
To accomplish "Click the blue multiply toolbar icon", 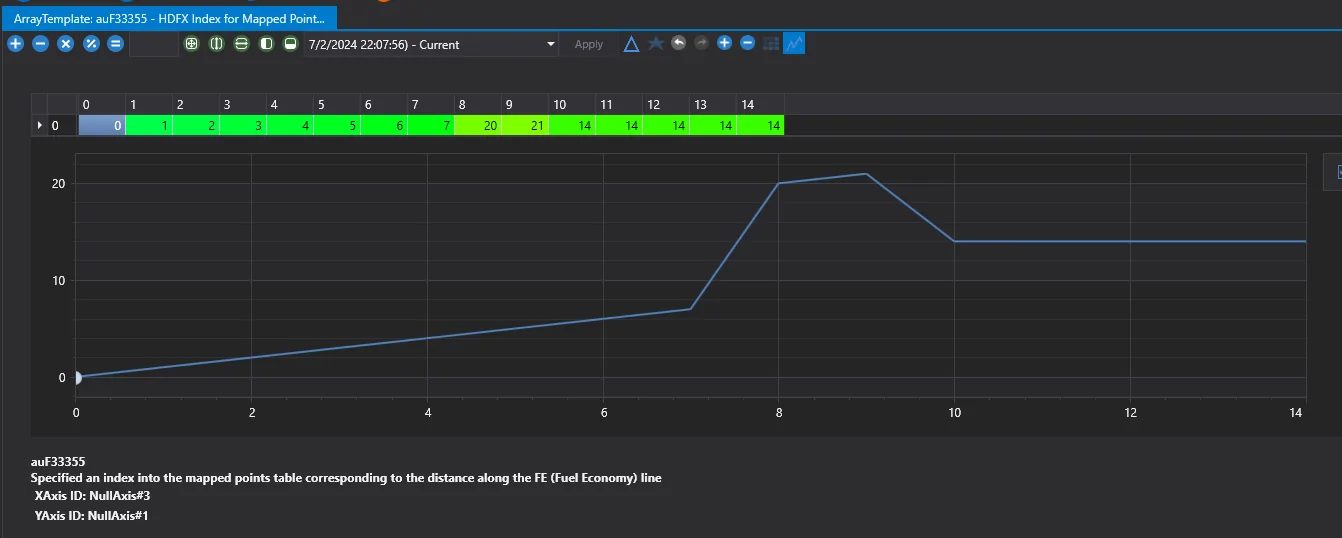I will (x=65, y=44).
